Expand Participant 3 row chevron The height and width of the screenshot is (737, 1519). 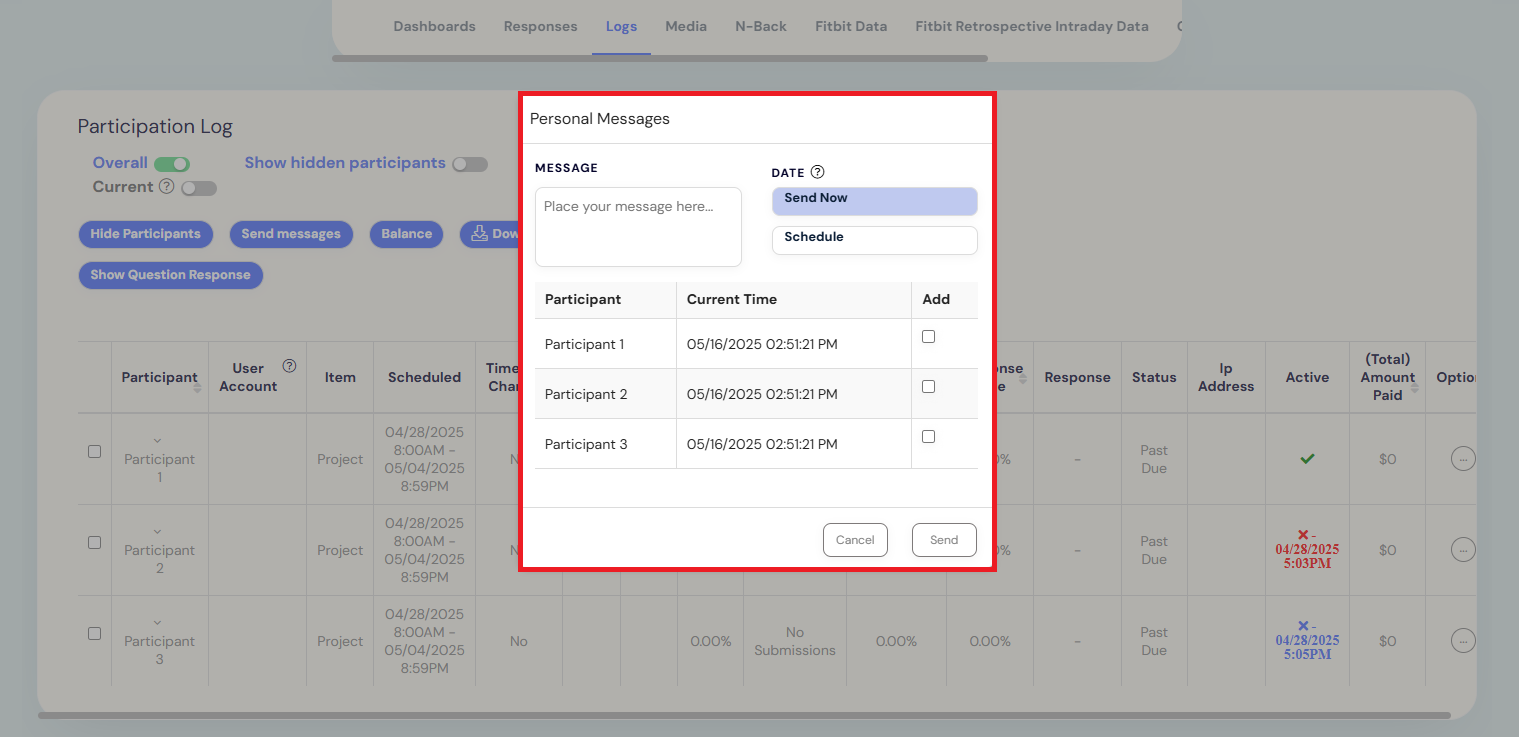pyautogui.click(x=158, y=623)
